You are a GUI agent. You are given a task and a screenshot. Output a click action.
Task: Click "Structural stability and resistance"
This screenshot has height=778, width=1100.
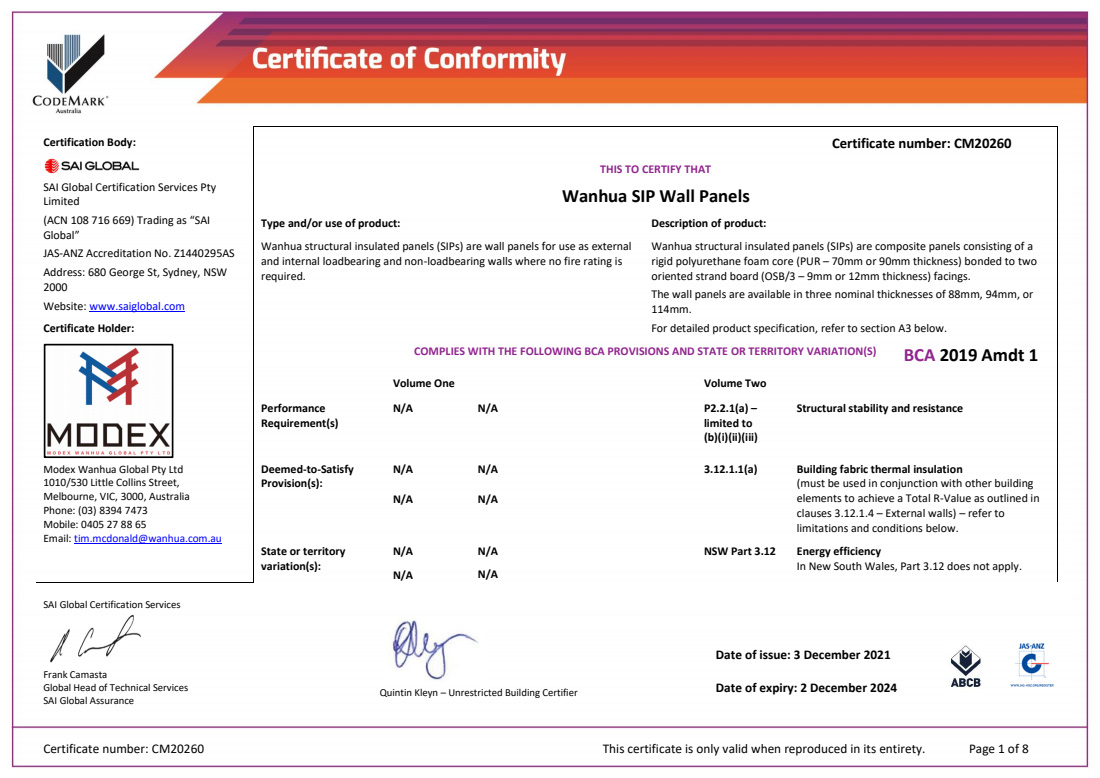880,408
